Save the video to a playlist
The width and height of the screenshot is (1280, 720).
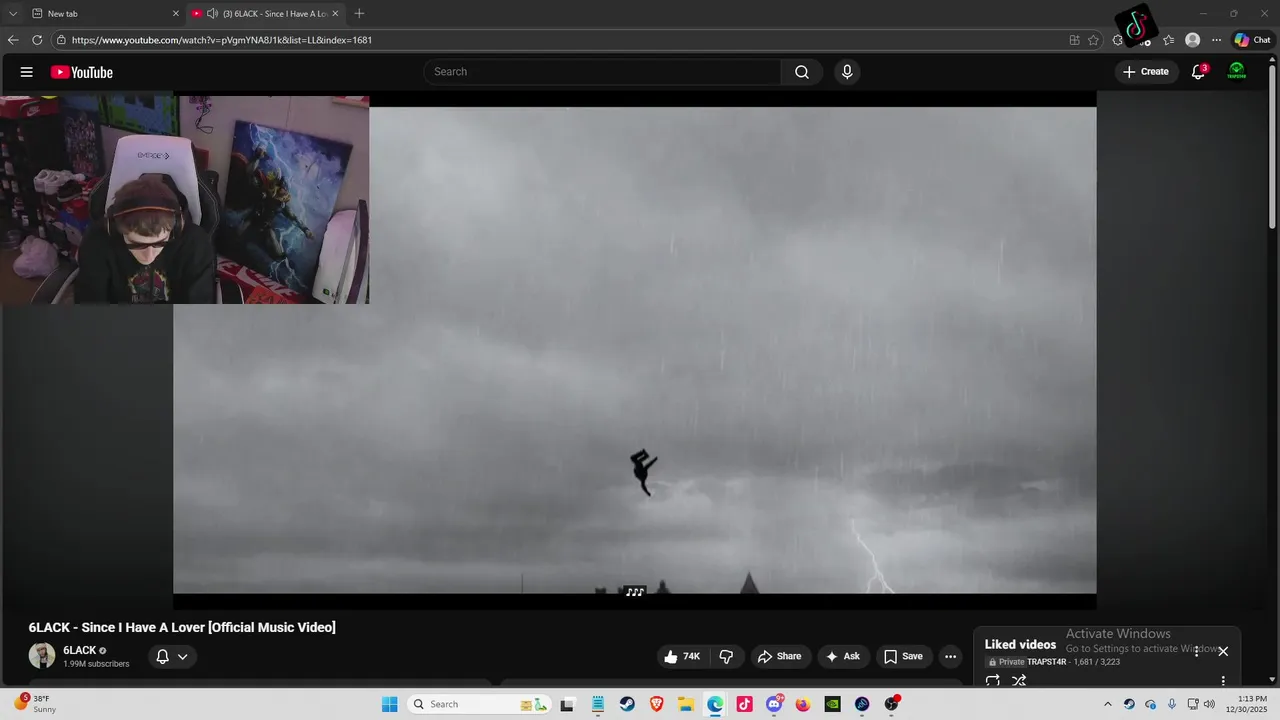(x=903, y=657)
